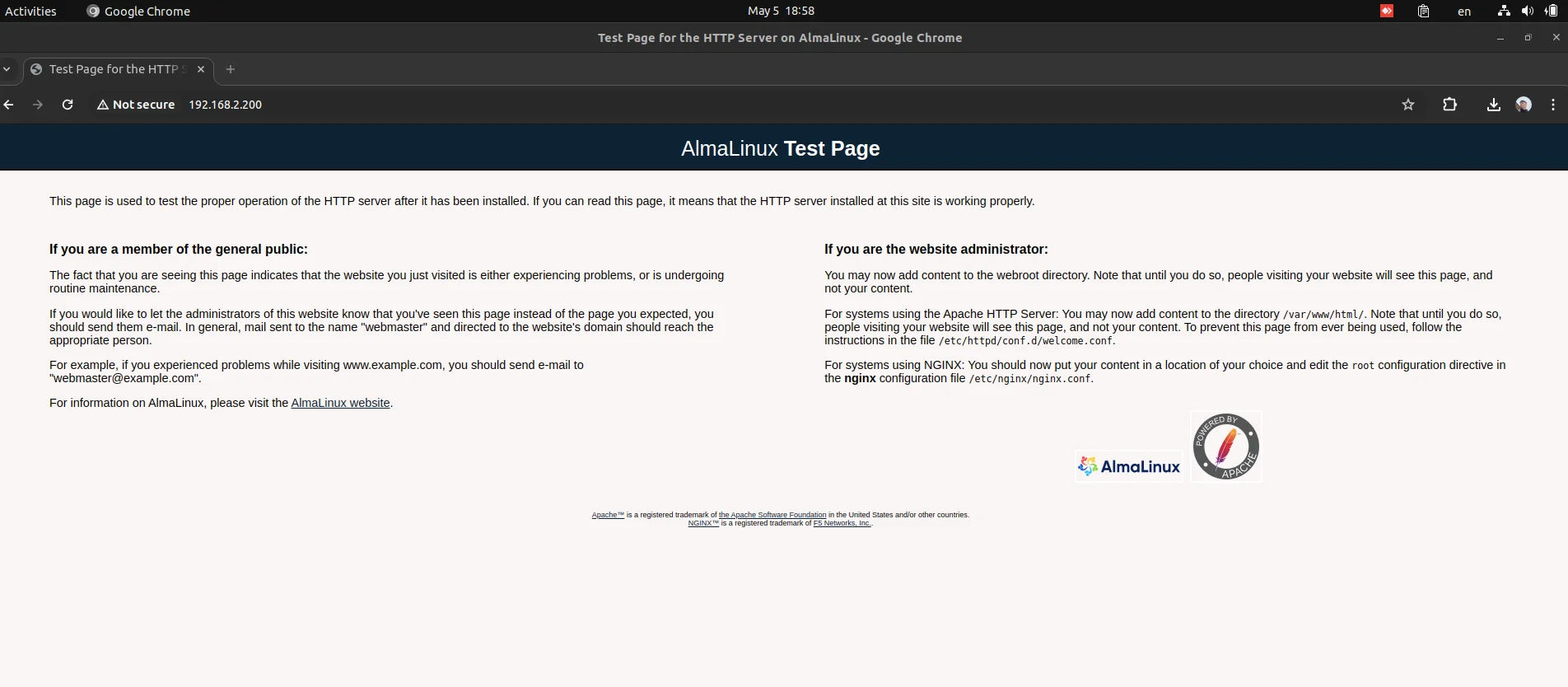
Task: View the Not secure site information
Action: [136, 105]
